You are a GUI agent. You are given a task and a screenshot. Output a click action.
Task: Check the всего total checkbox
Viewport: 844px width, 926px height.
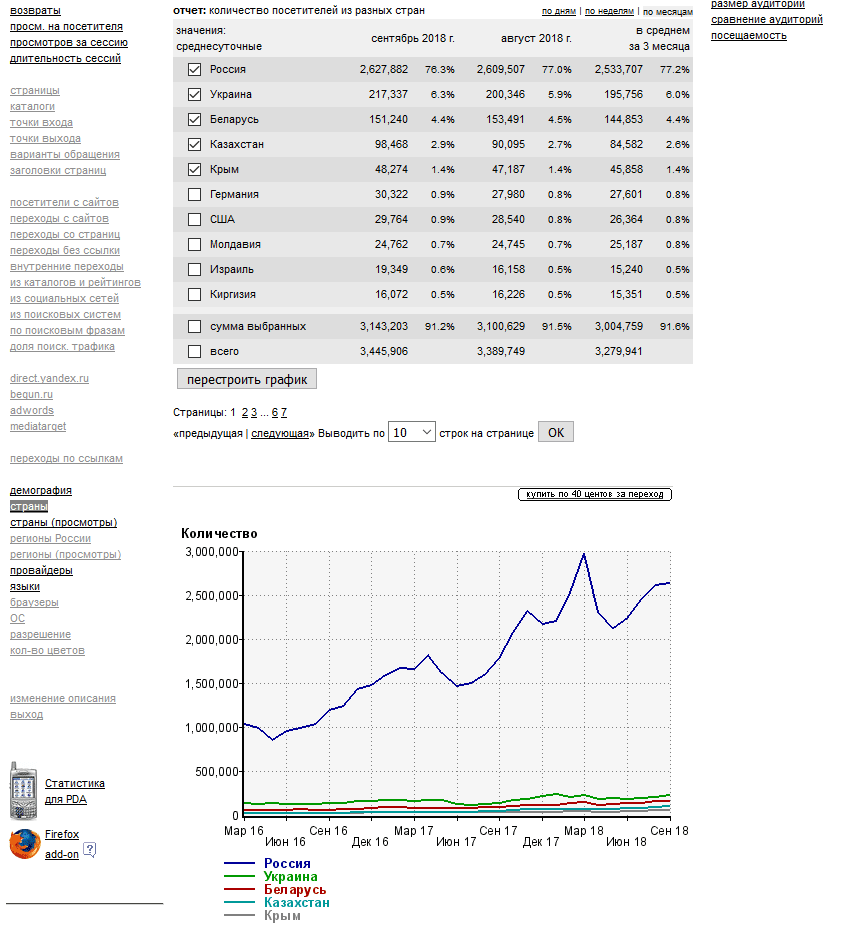click(x=194, y=352)
